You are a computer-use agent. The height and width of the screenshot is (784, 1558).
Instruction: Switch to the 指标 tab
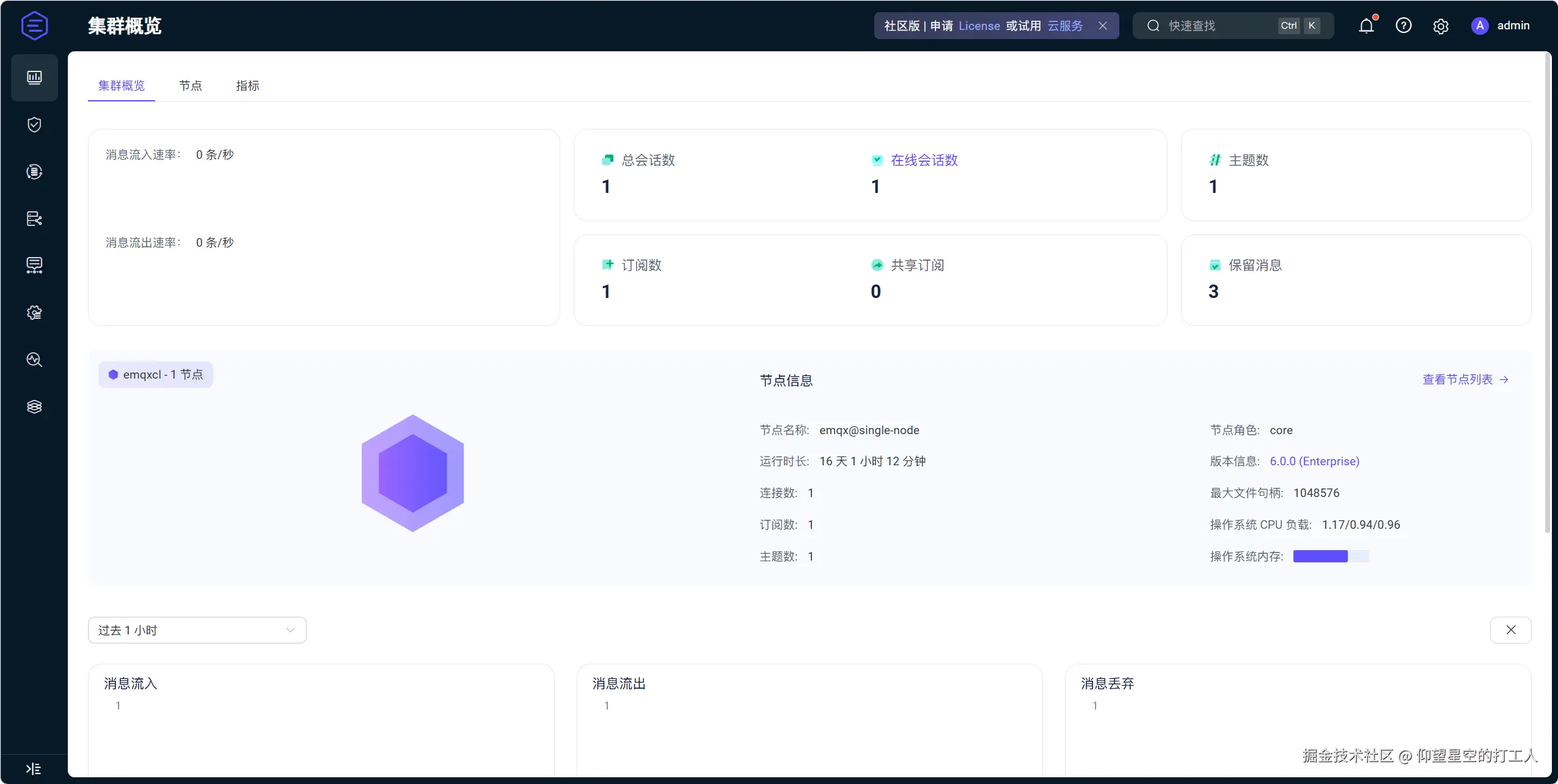pyautogui.click(x=247, y=85)
